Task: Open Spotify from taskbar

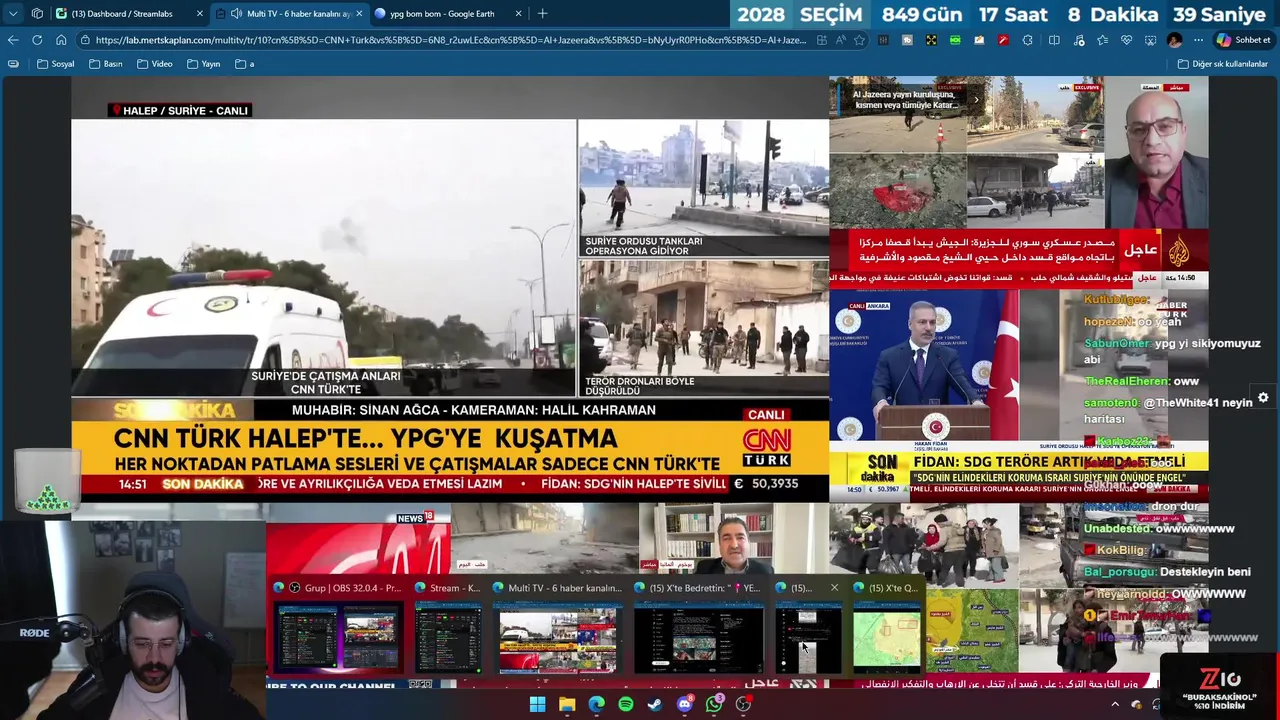Action: click(x=626, y=704)
